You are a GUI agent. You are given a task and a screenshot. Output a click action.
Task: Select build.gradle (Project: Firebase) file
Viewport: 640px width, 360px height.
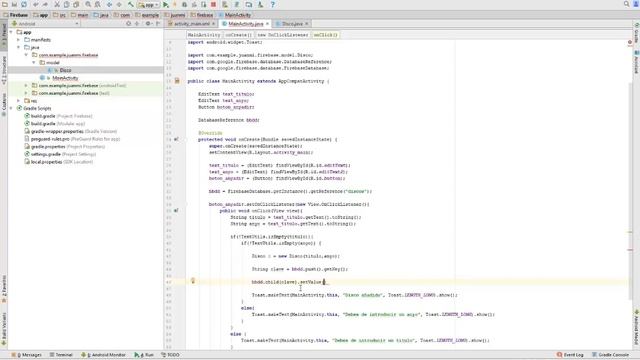point(58,116)
